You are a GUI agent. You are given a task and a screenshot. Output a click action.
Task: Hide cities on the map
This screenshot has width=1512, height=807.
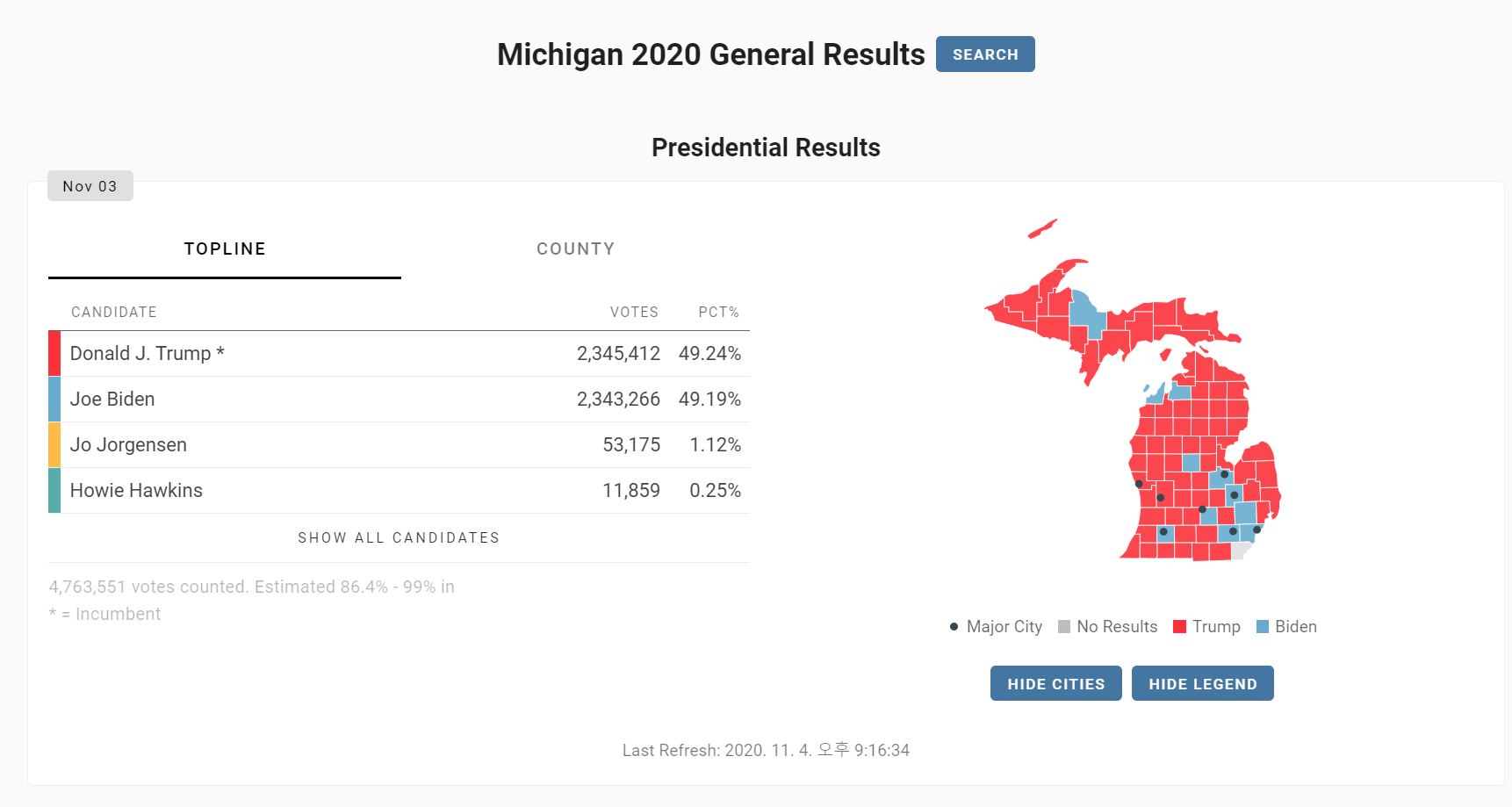(x=1055, y=683)
